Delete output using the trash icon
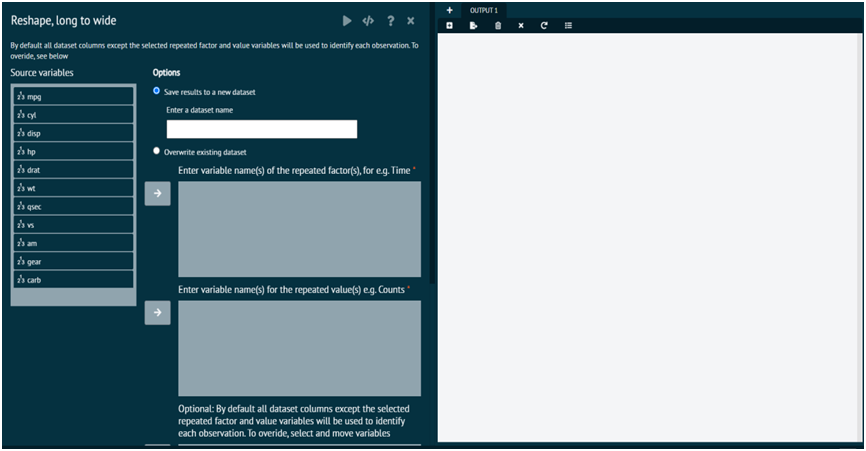The image size is (866, 451). click(498, 25)
